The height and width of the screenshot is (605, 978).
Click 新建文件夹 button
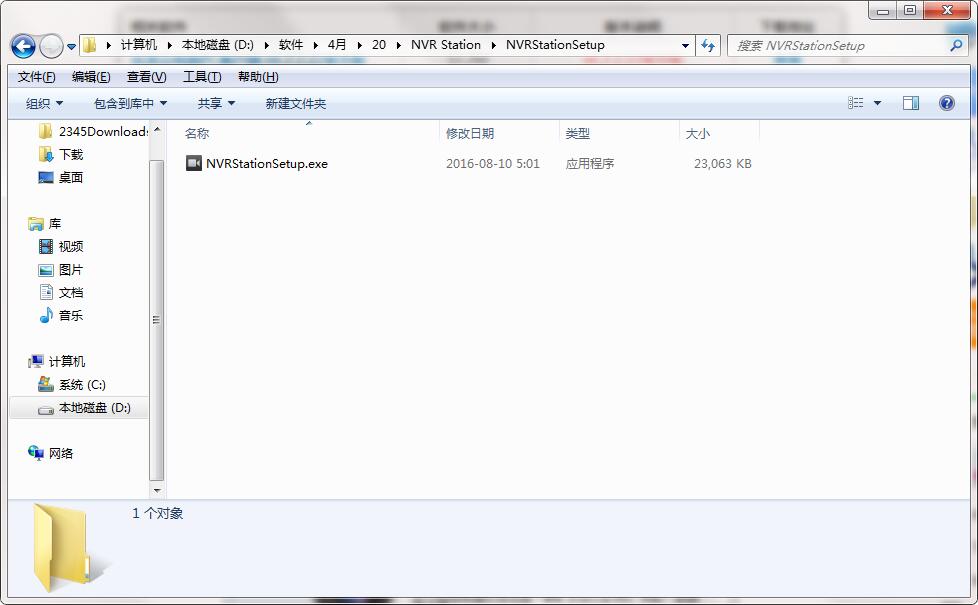click(295, 103)
